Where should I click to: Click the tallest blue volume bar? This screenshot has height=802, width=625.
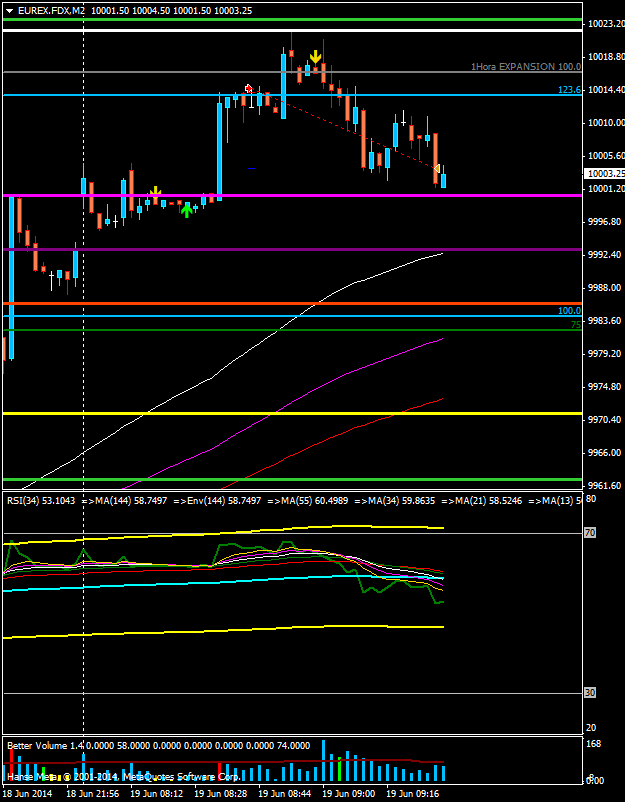tap(323, 761)
